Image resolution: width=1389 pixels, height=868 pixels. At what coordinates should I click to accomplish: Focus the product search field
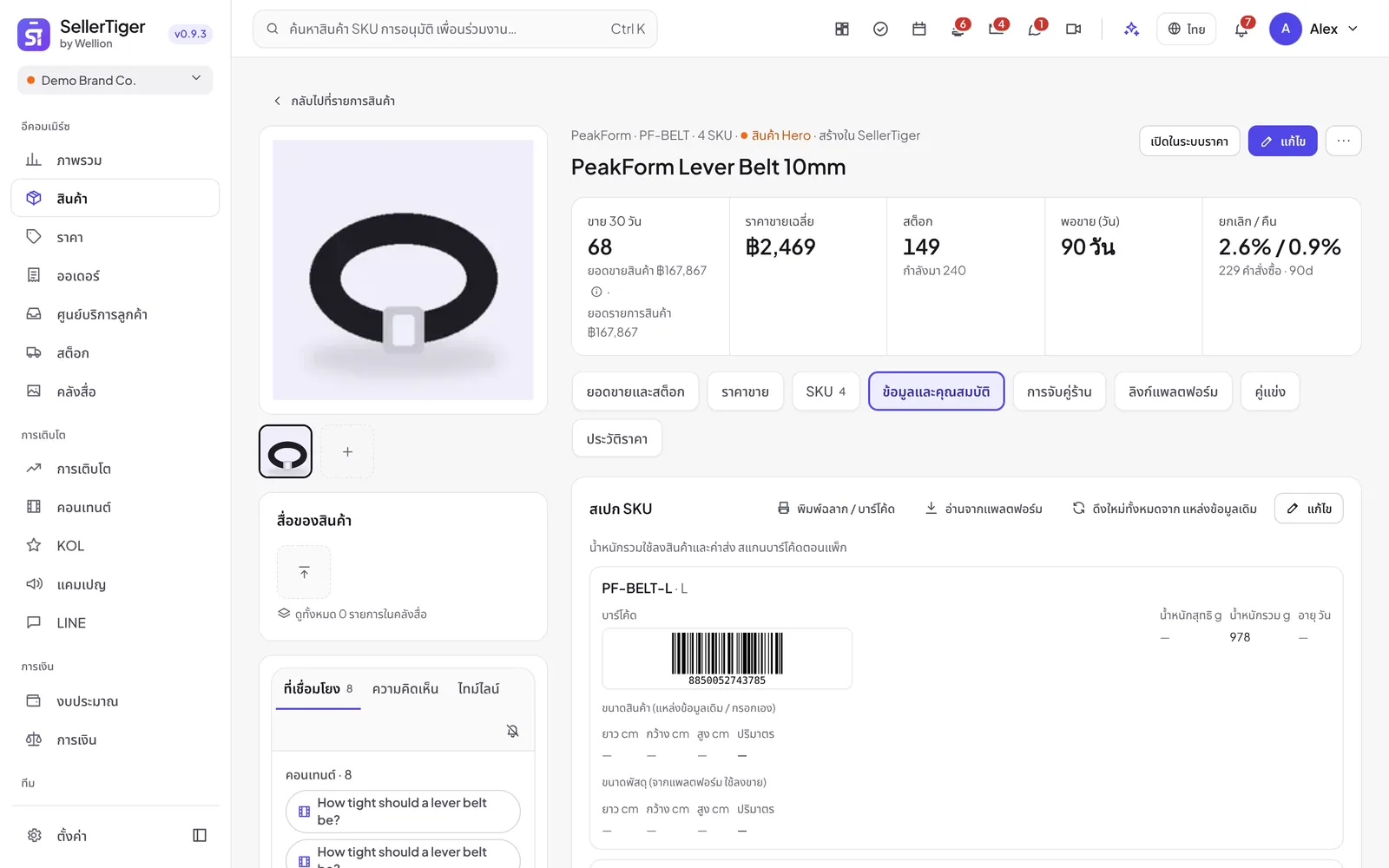click(x=455, y=29)
